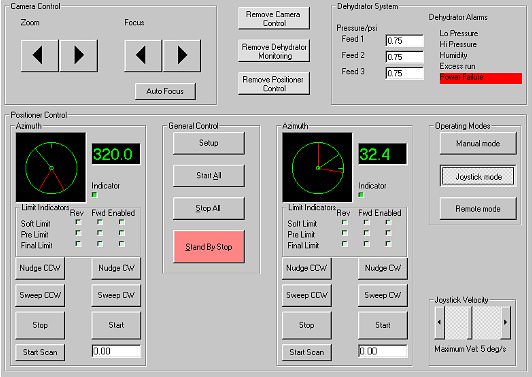This screenshot has height=377, width=532.
Task: Click the red Power Failure alarm
Action: (481, 78)
